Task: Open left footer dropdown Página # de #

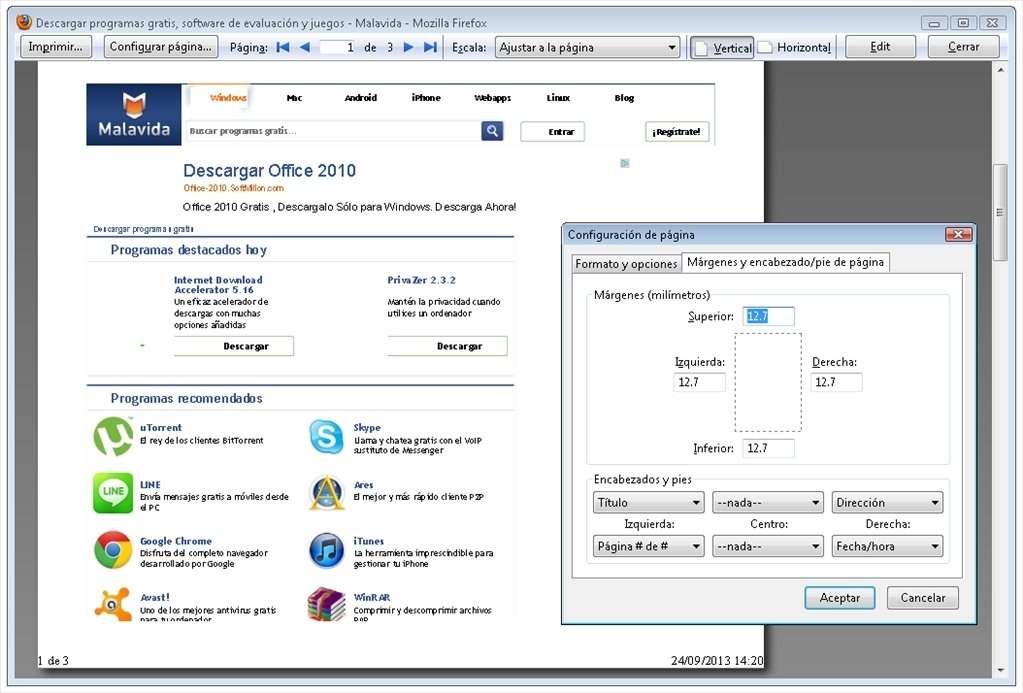Action: tap(649, 546)
